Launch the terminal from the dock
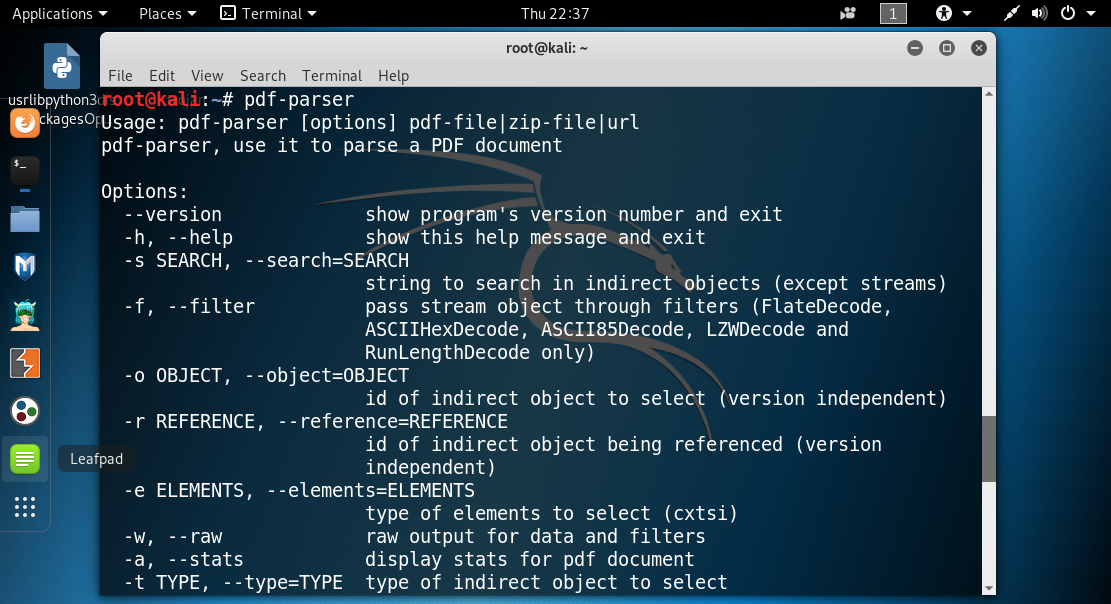Image resolution: width=1111 pixels, height=604 pixels. 25,171
